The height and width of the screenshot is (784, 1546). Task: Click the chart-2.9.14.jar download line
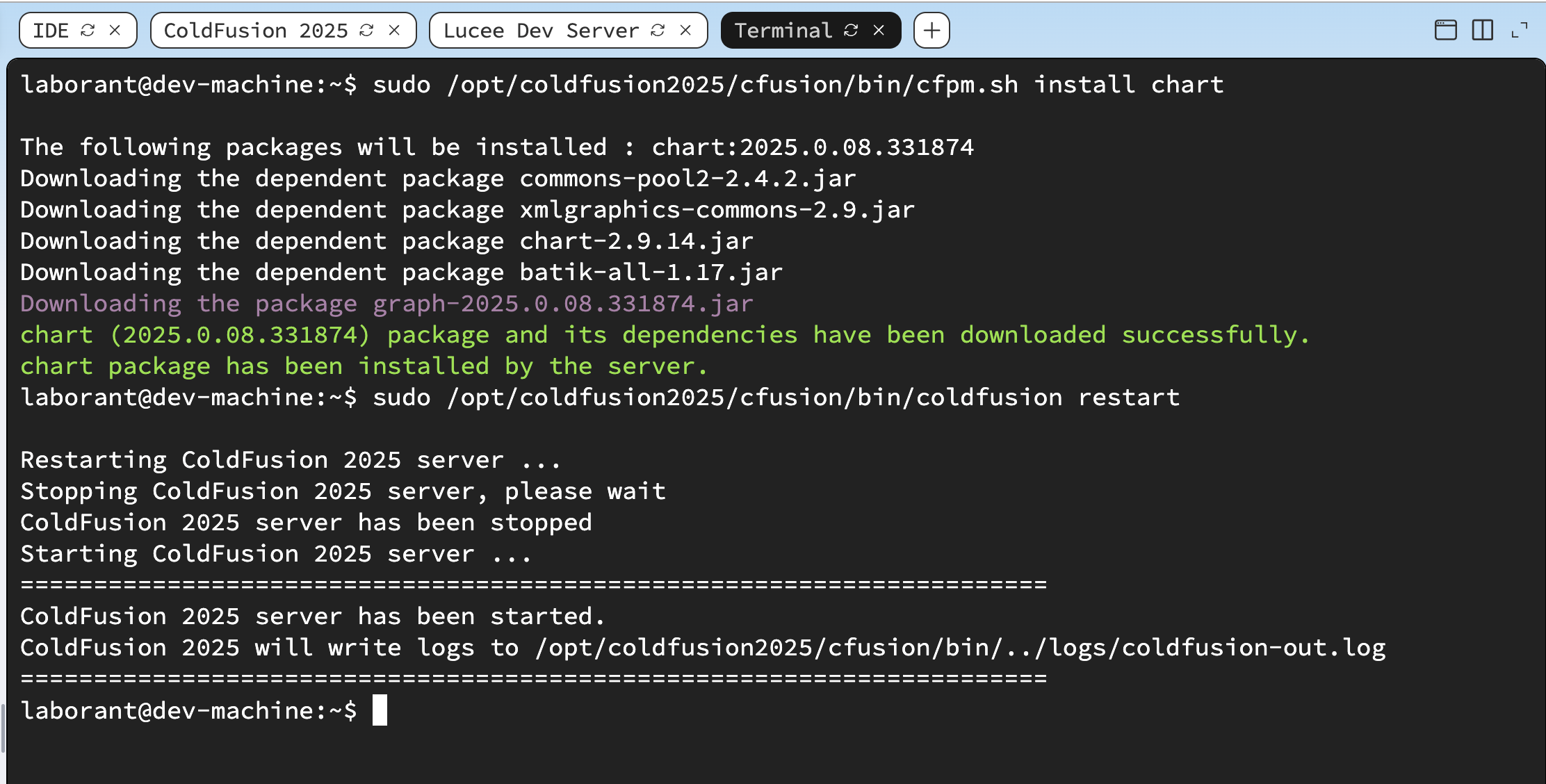tap(386, 241)
